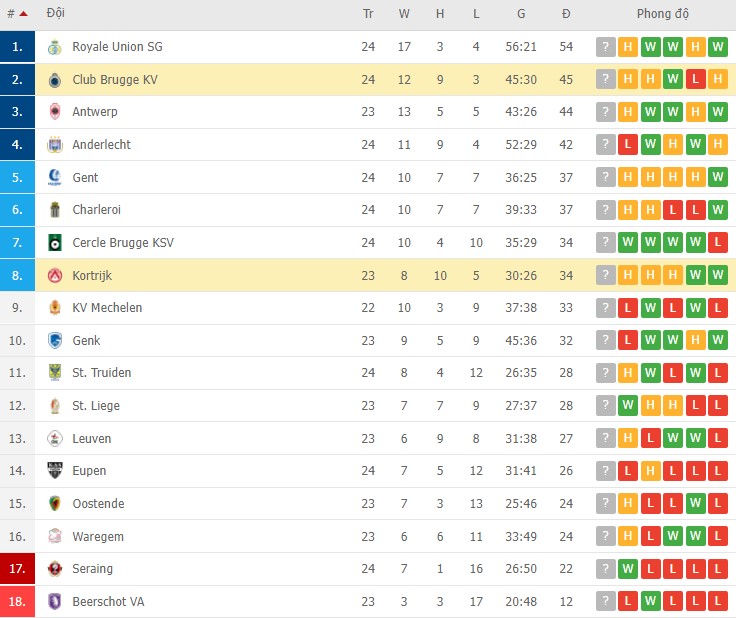Click the Club Brugge KV team logo
The height and width of the screenshot is (618, 736).
tap(55, 80)
